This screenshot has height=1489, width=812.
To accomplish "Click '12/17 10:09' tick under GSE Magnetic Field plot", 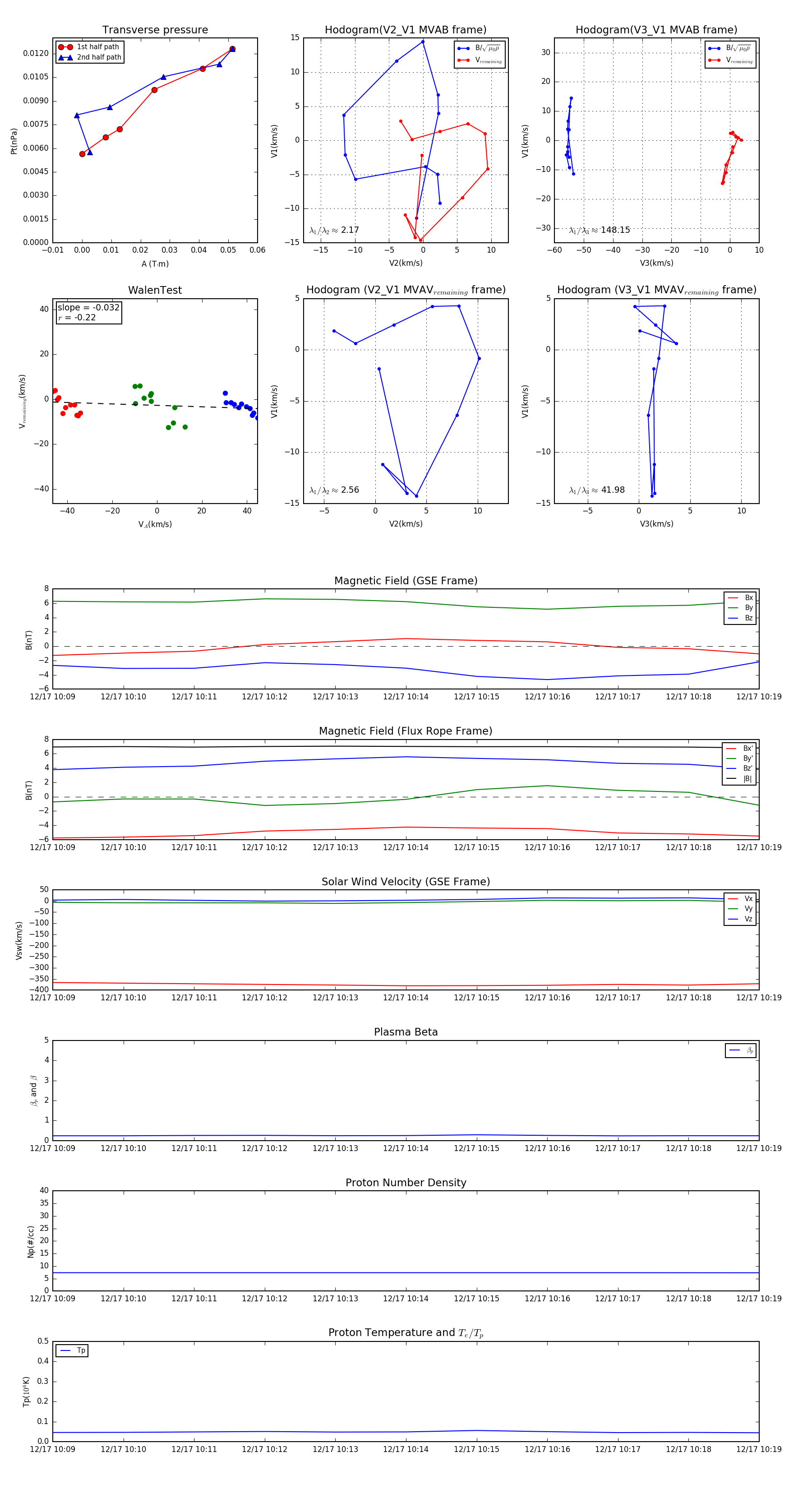I will tap(53, 697).
